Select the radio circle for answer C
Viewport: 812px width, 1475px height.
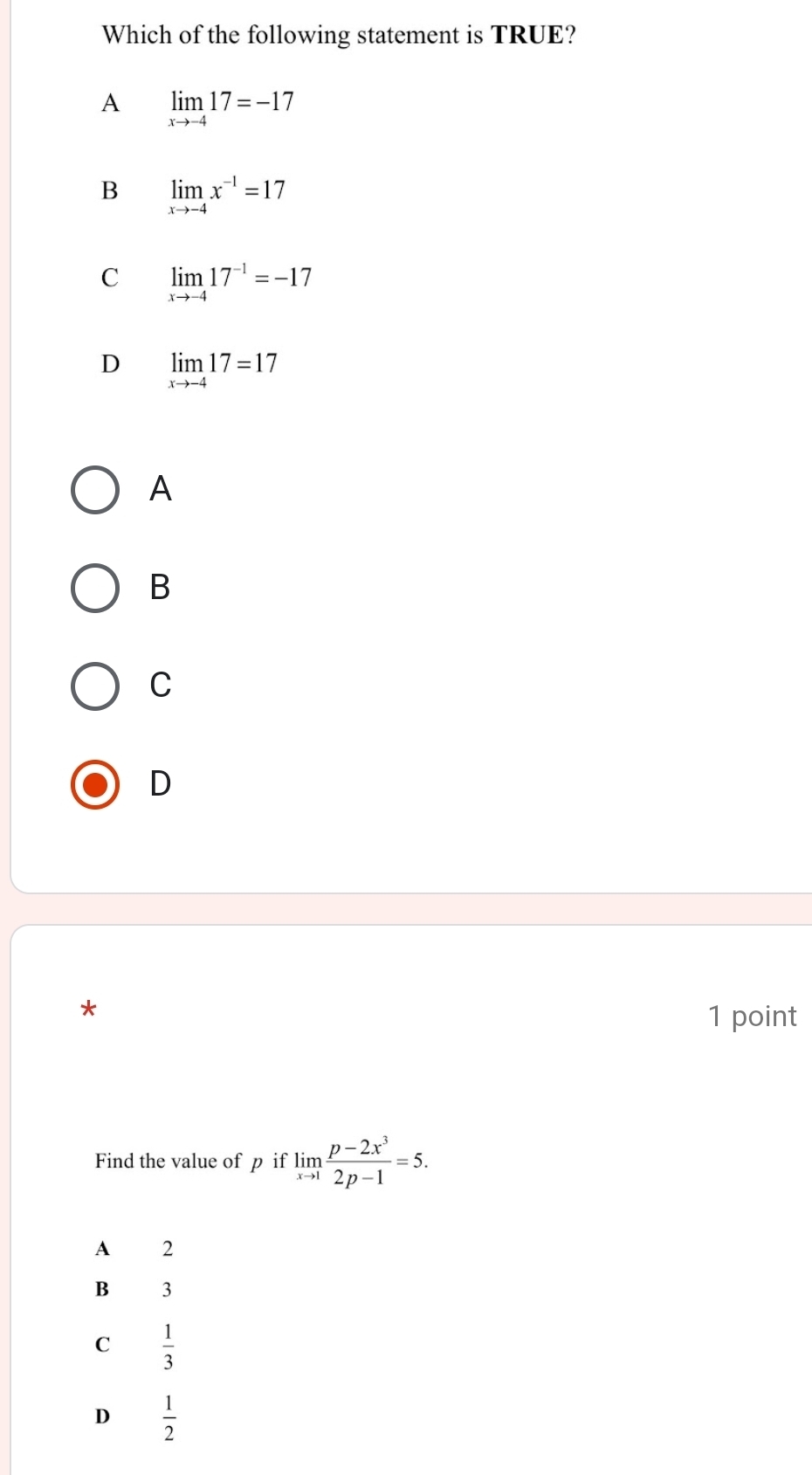click(95, 686)
